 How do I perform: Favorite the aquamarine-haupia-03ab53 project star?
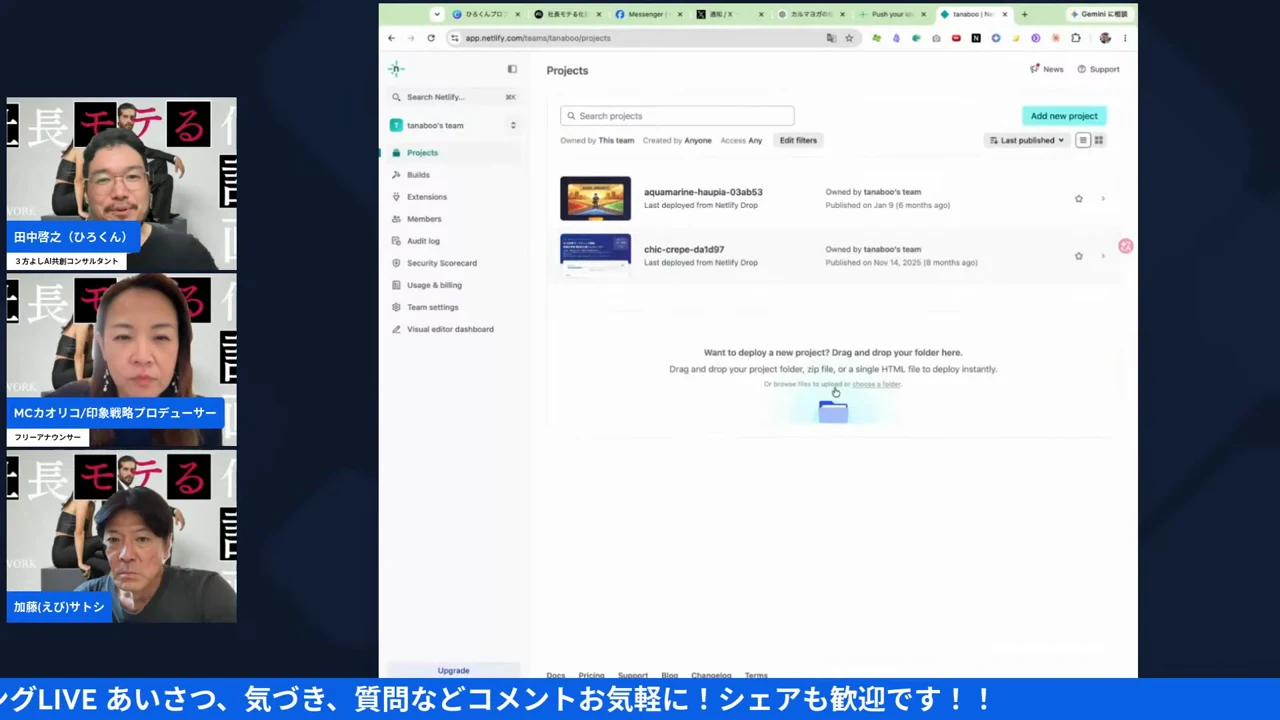point(1078,198)
